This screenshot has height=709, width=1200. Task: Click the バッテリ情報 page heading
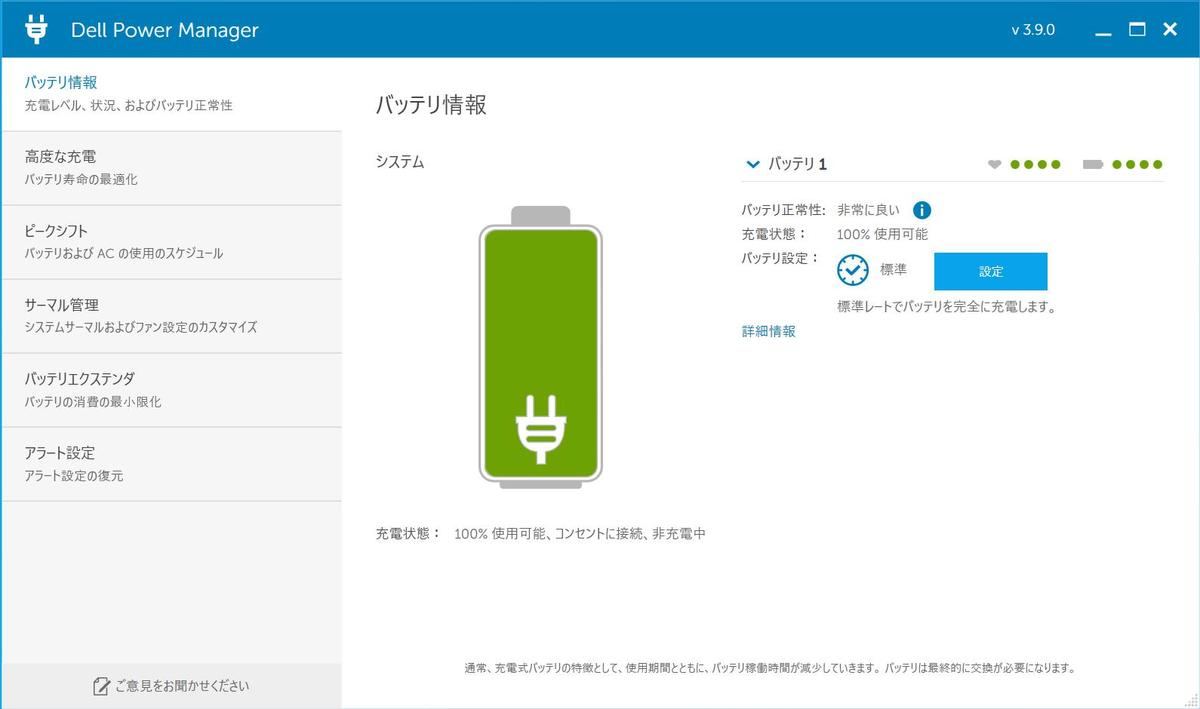[431, 105]
